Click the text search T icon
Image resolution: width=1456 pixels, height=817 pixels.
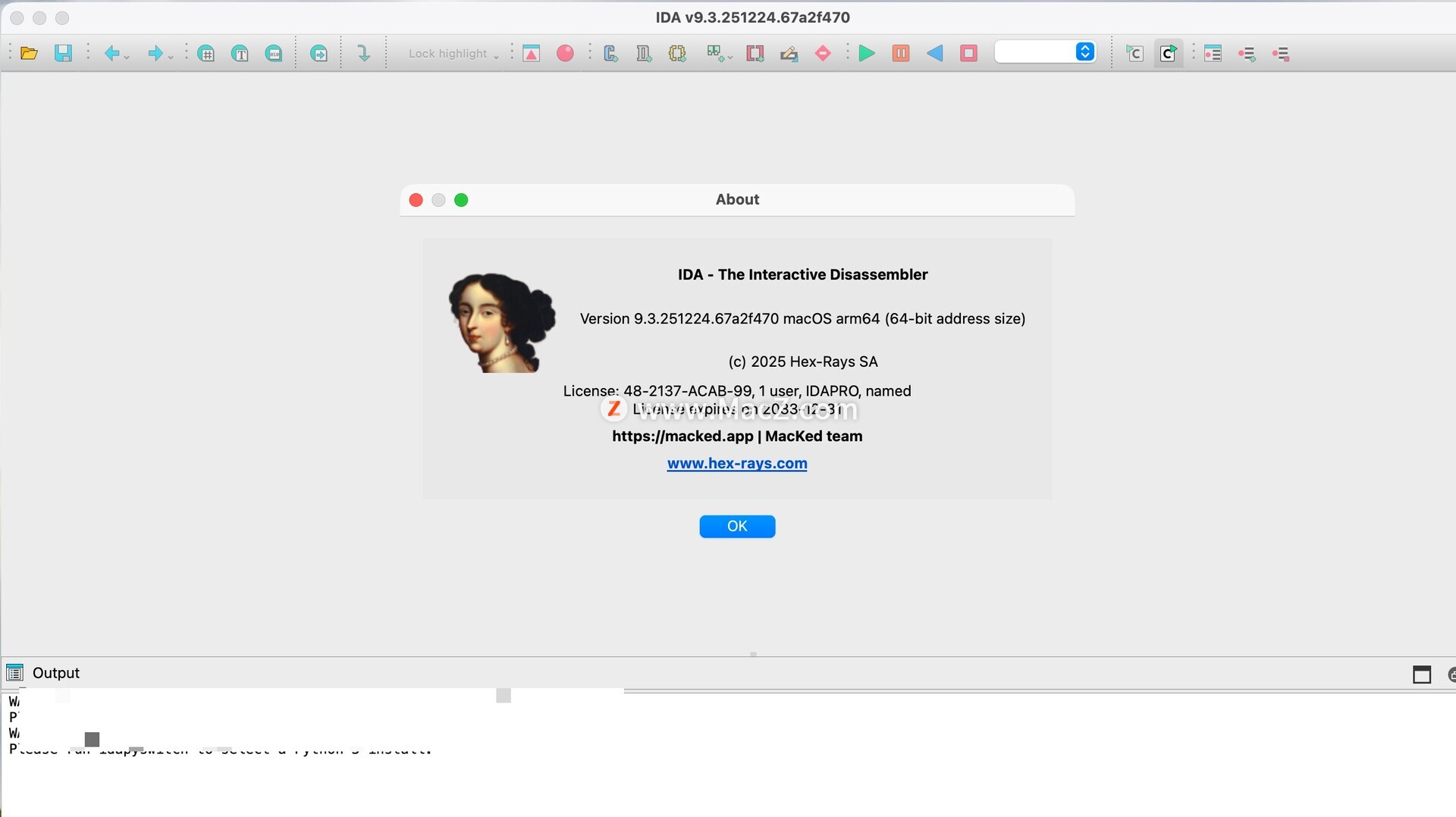tap(240, 53)
